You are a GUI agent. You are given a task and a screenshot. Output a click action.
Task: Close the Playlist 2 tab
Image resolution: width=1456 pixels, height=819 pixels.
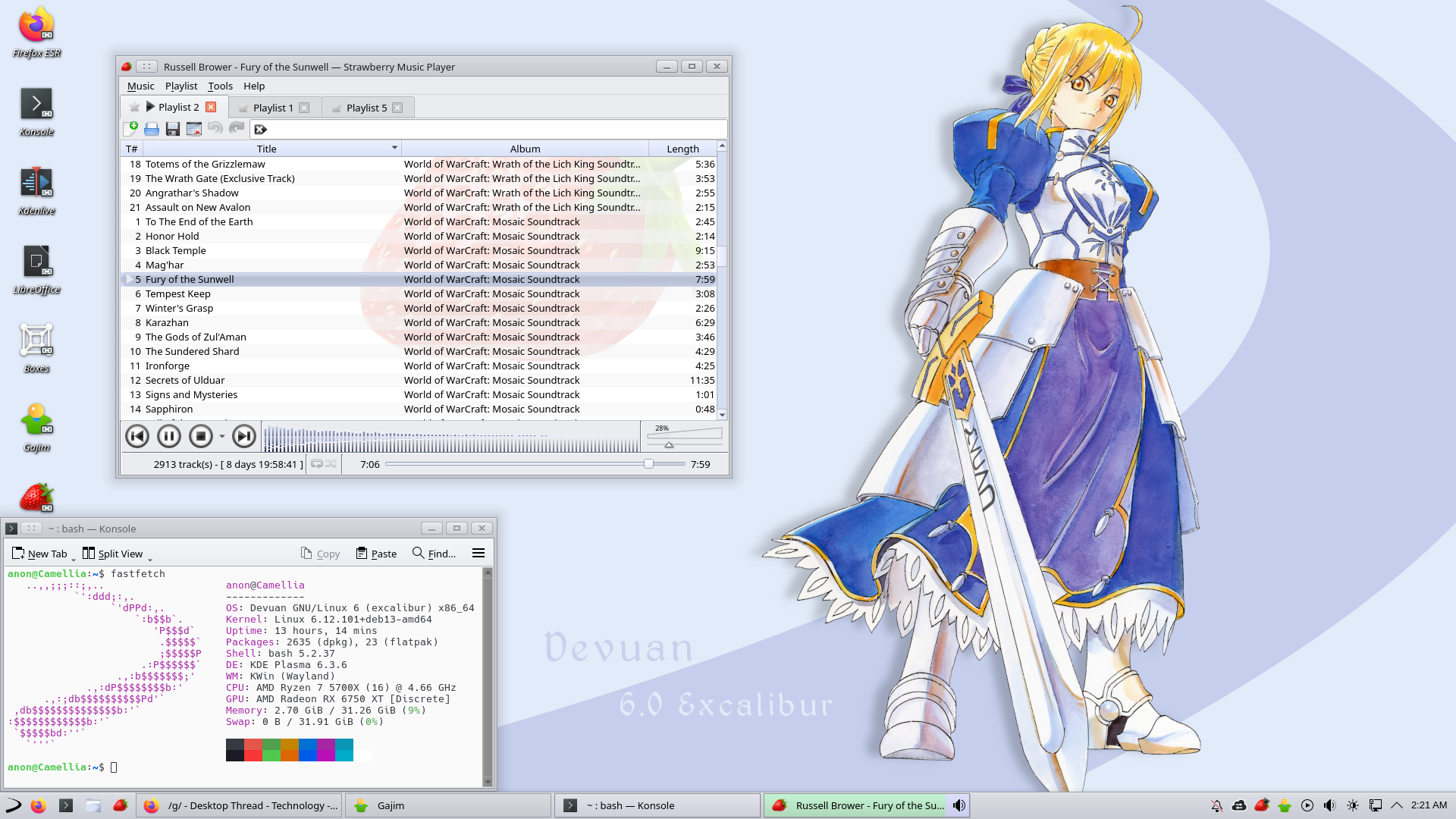pyautogui.click(x=212, y=107)
